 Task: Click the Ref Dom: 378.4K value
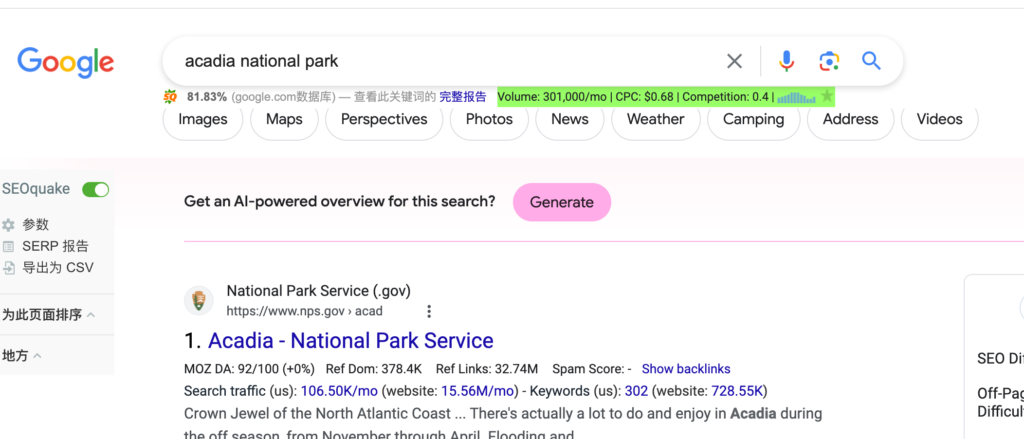374,369
